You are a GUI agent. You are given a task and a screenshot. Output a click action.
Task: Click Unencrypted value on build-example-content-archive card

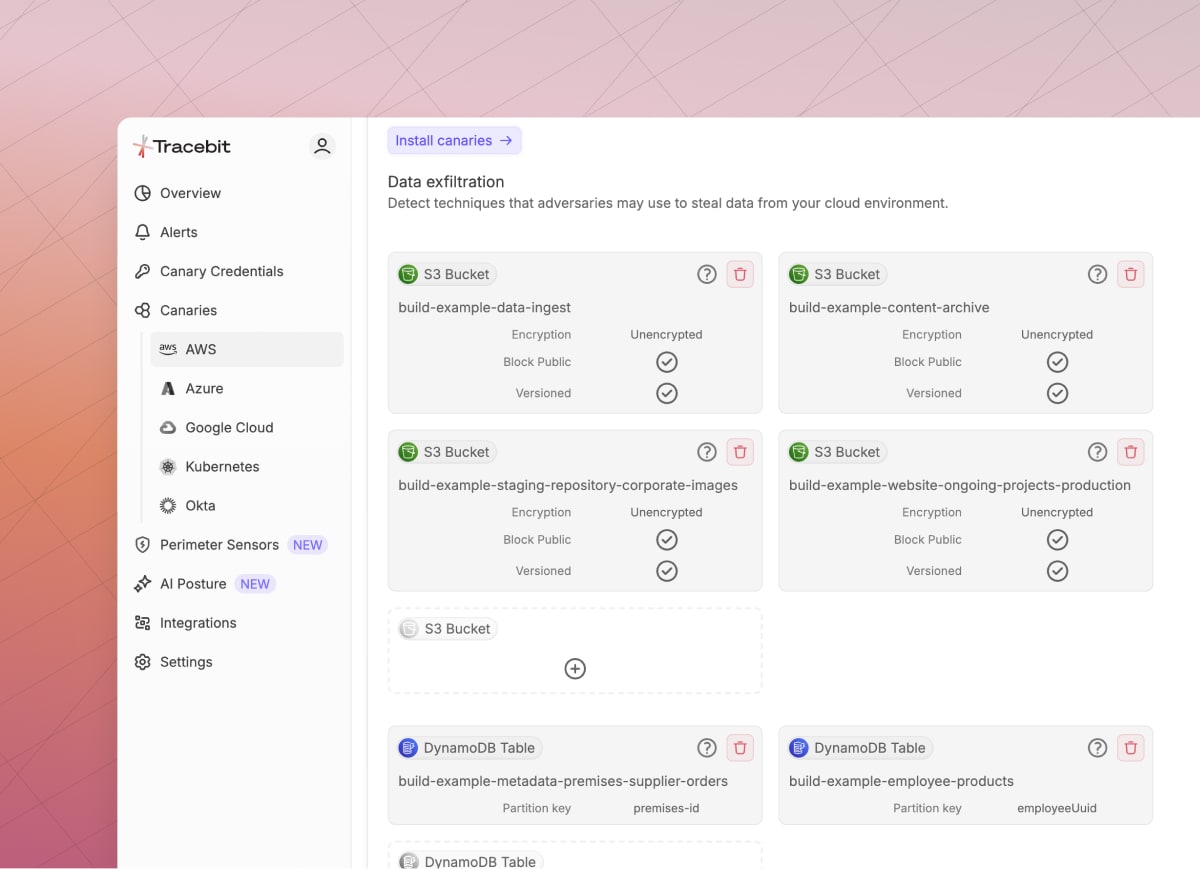pyautogui.click(x=1057, y=335)
